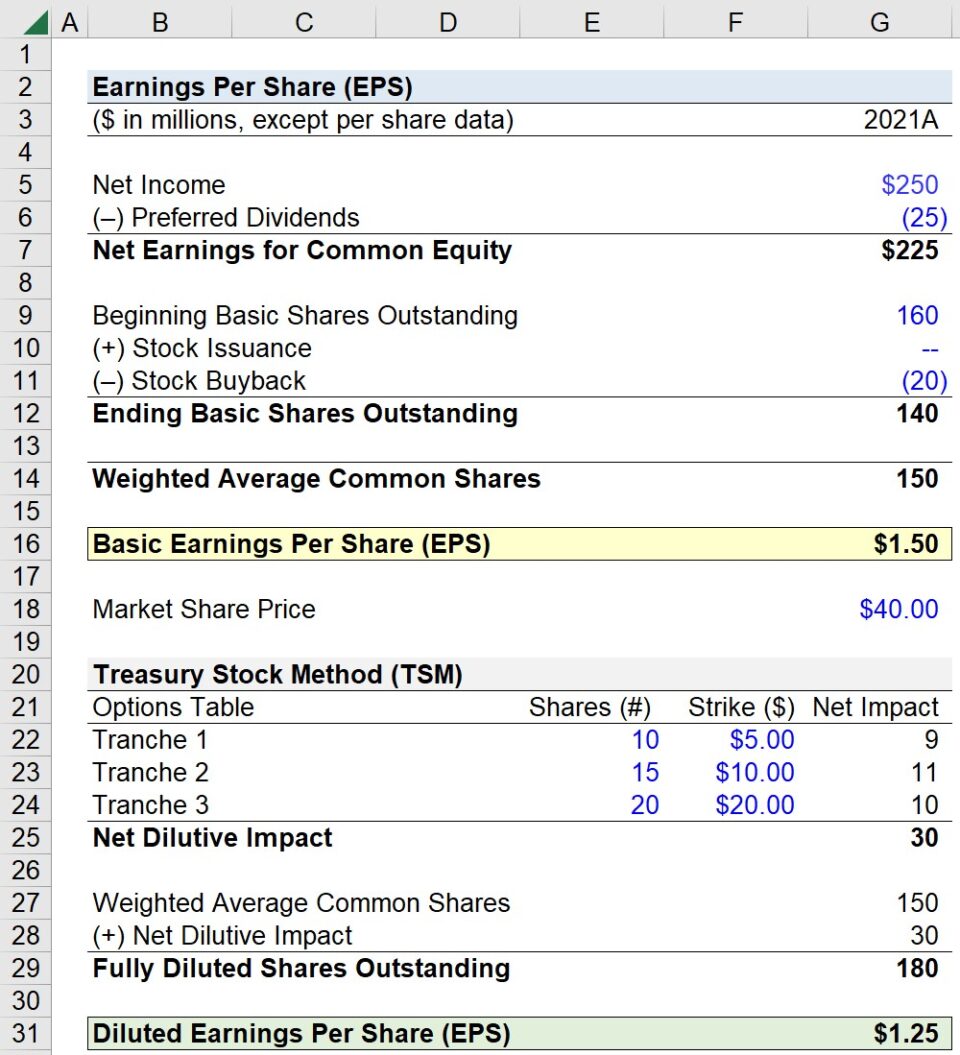Select row 31 header
The width and height of the screenshot is (960, 1055).
pos(27,1031)
